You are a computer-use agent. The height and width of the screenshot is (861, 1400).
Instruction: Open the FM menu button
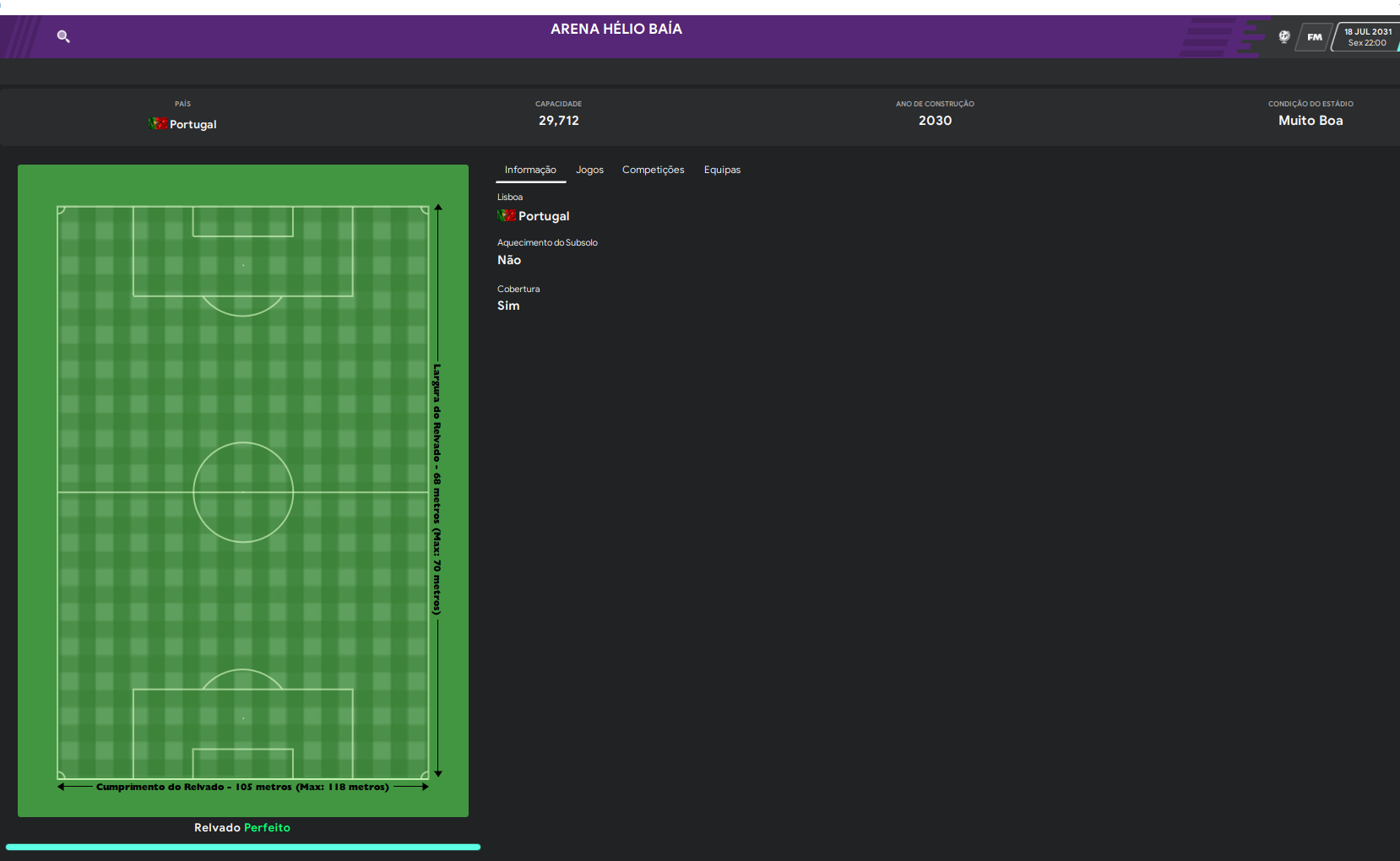(1315, 37)
